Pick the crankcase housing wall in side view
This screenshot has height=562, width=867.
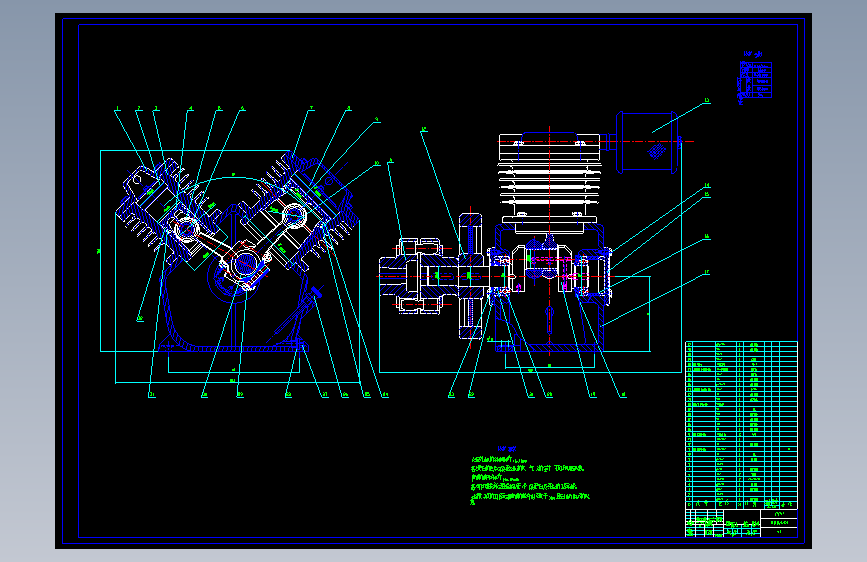point(549,288)
